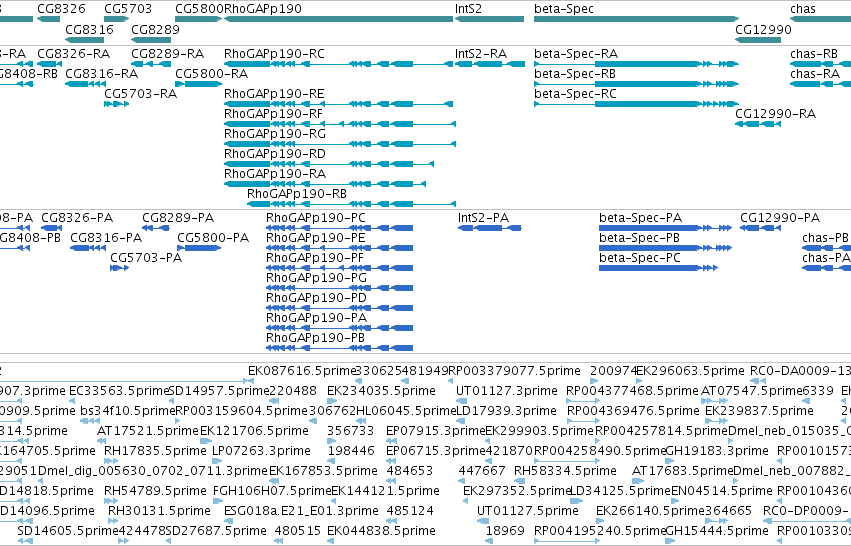
Task: Select EST RH17835.5prime
Action: (155, 452)
